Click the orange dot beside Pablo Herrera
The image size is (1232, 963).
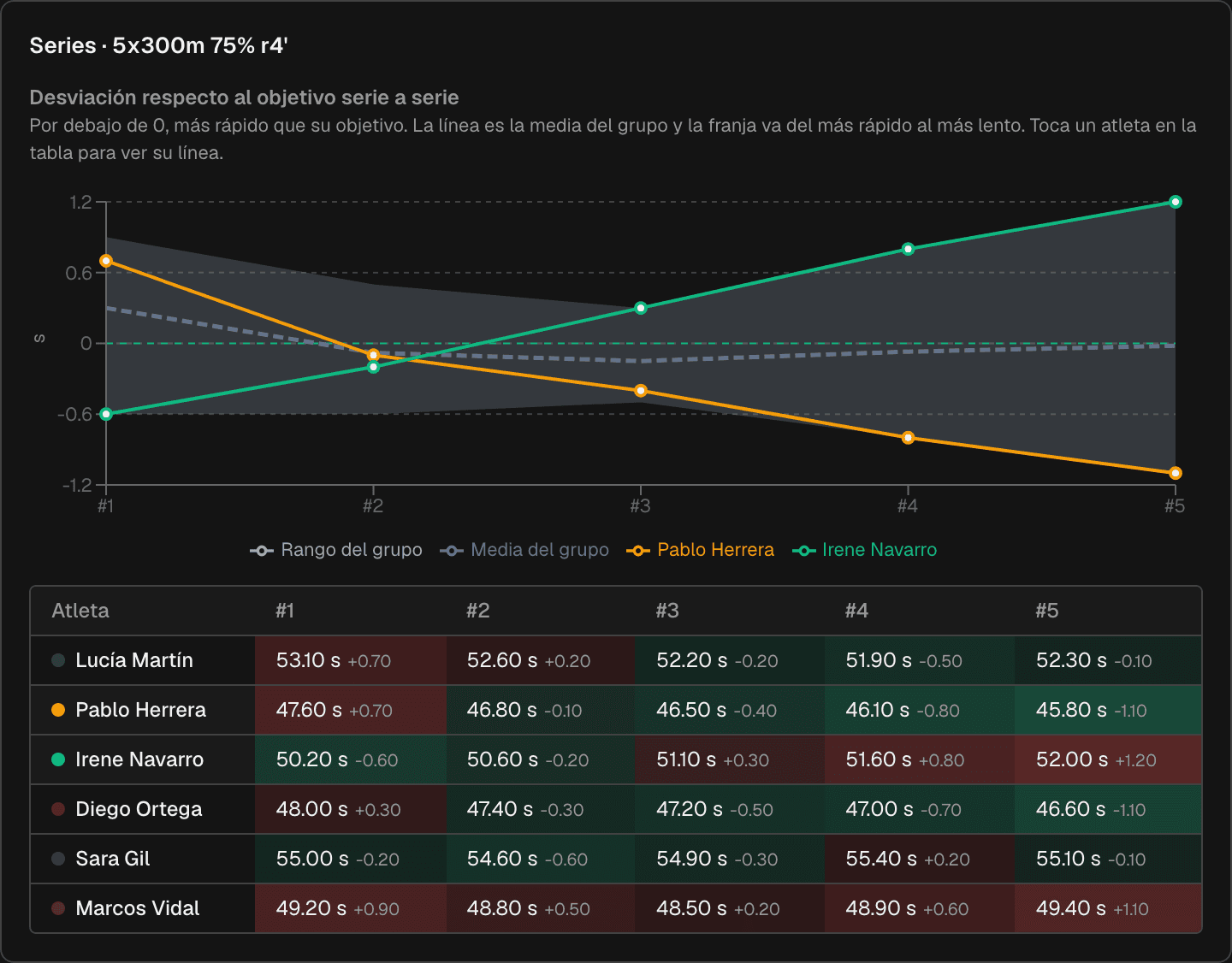coord(58,710)
